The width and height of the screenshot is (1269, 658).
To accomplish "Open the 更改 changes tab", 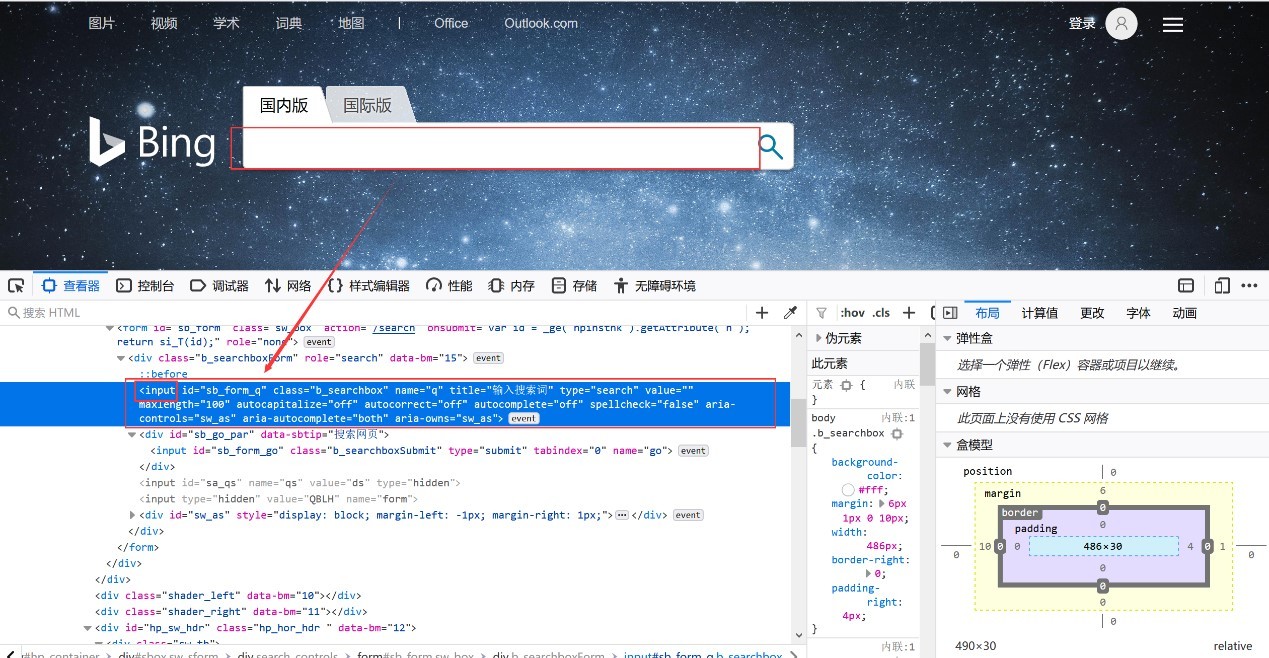I will [1092, 313].
